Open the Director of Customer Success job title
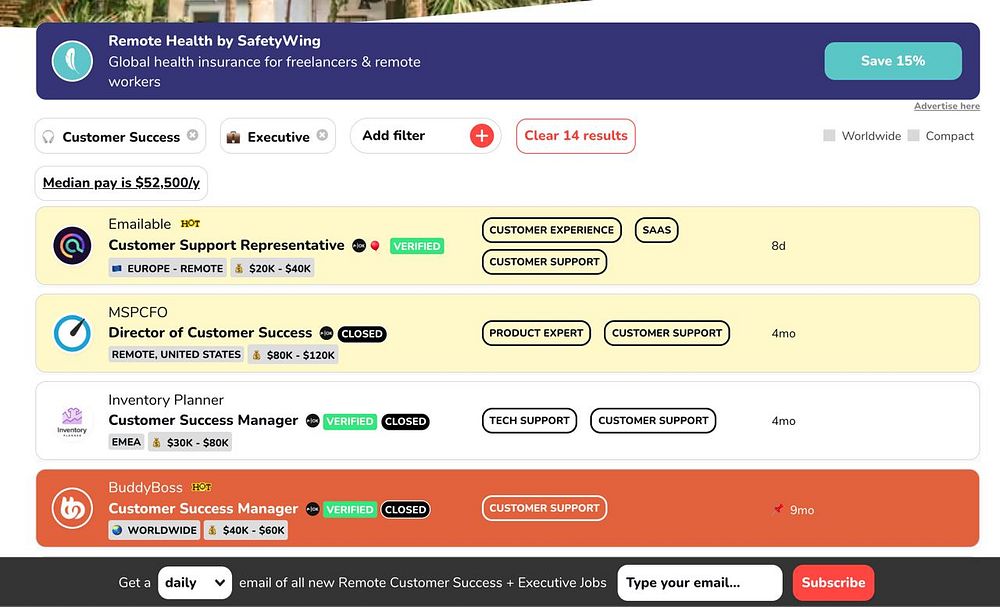This screenshot has width=1000, height=607. 210,332
